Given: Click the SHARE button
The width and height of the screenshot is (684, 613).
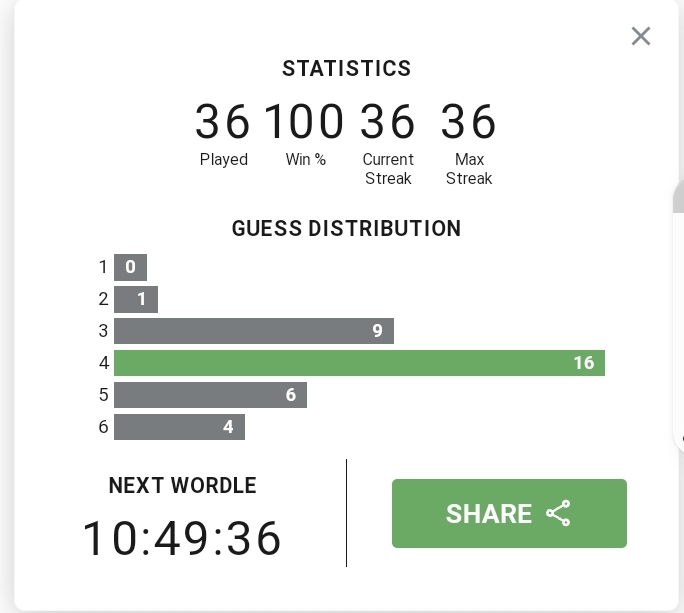Looking at the screenshot, I should (509, 513).
